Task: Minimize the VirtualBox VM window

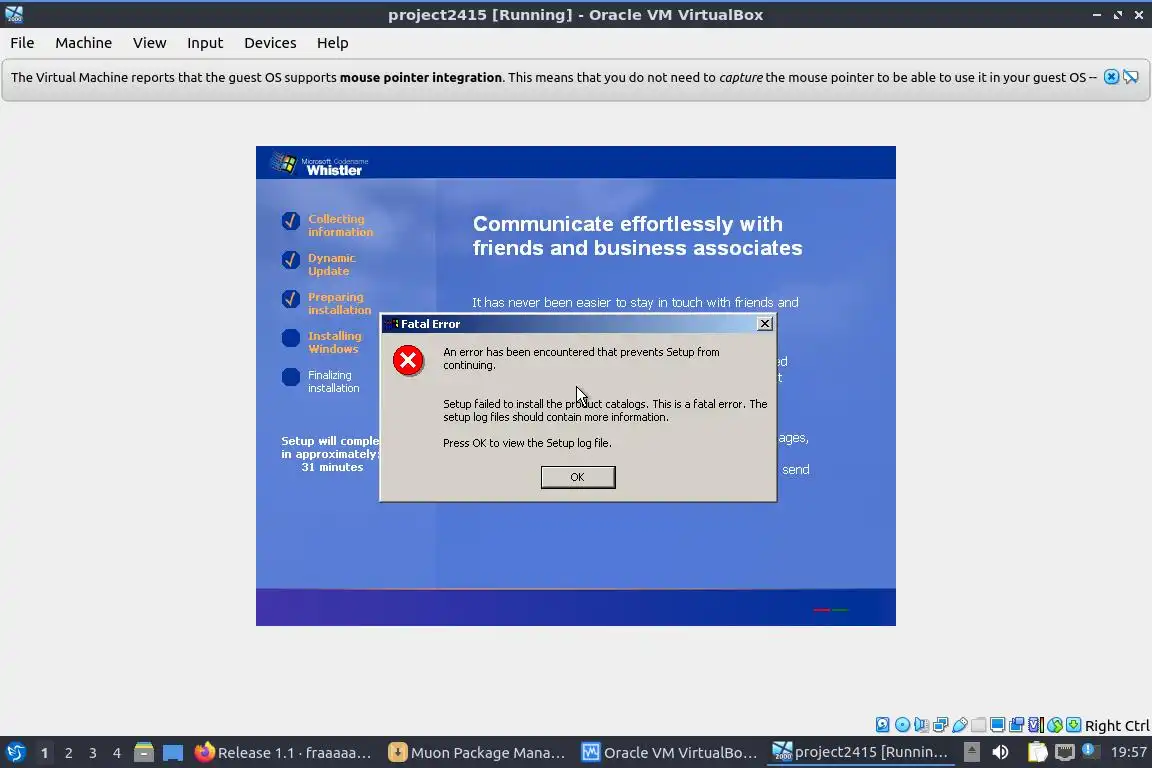Action: coord(1097,15)
